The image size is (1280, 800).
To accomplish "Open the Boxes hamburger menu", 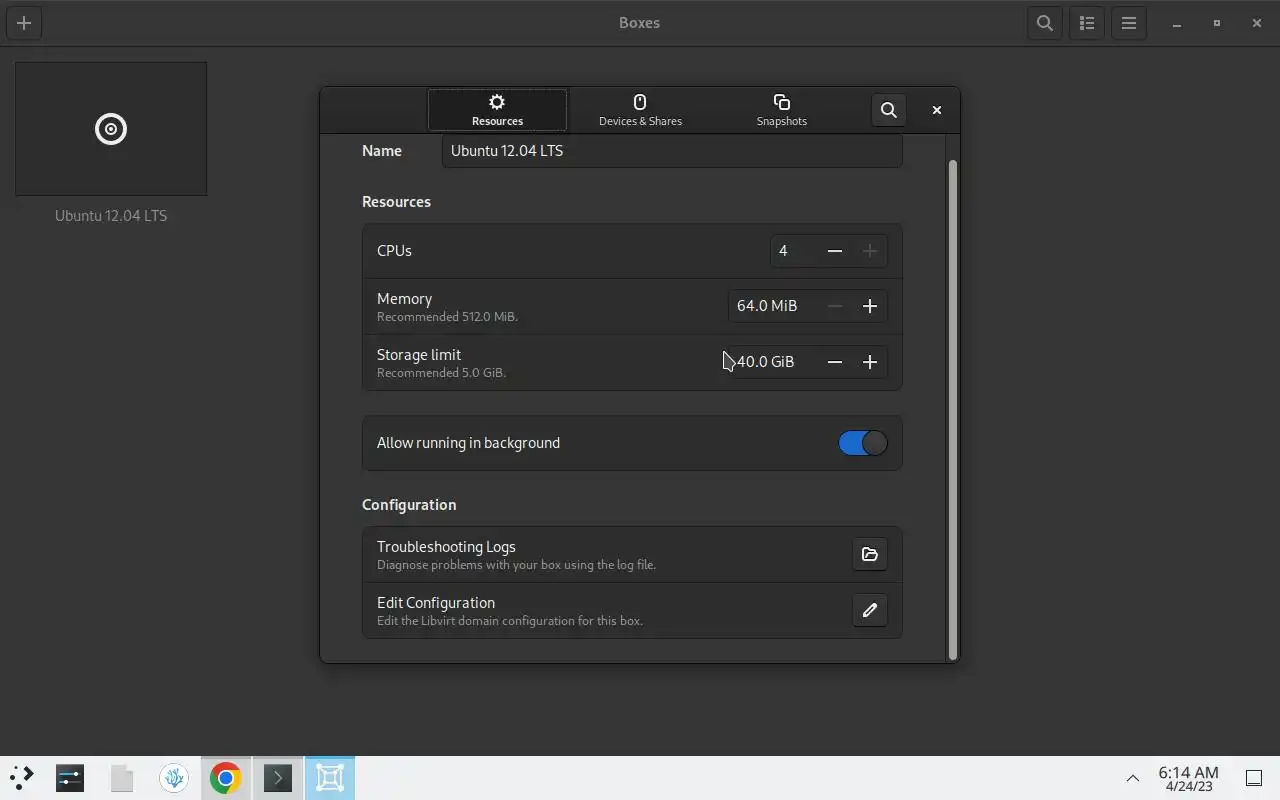I will click(x=1129, y=23).
